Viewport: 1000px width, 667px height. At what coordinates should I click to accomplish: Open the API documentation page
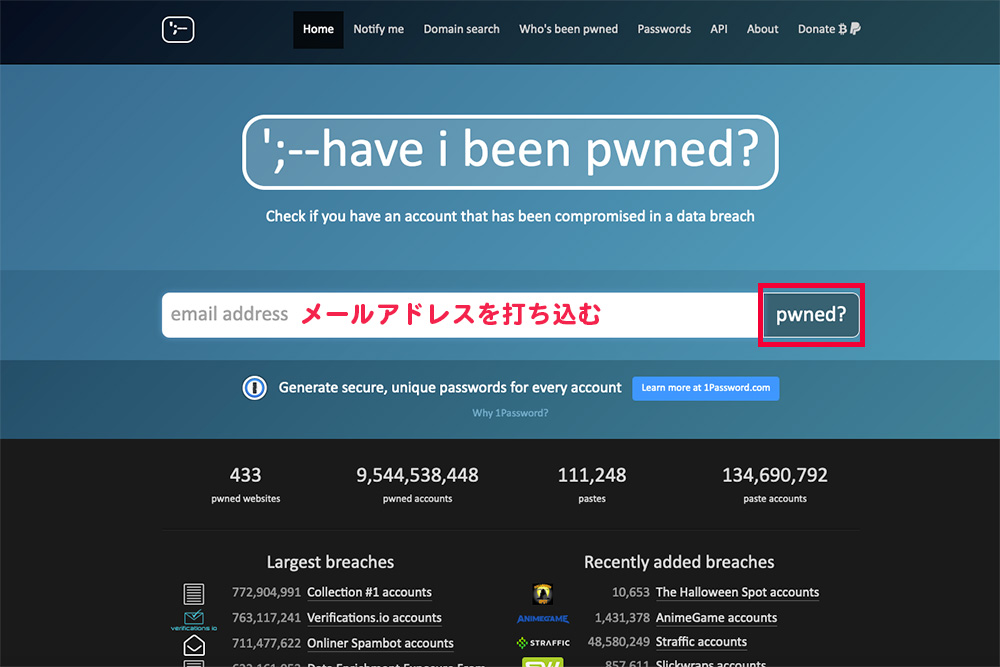click(x=718, y=29)
